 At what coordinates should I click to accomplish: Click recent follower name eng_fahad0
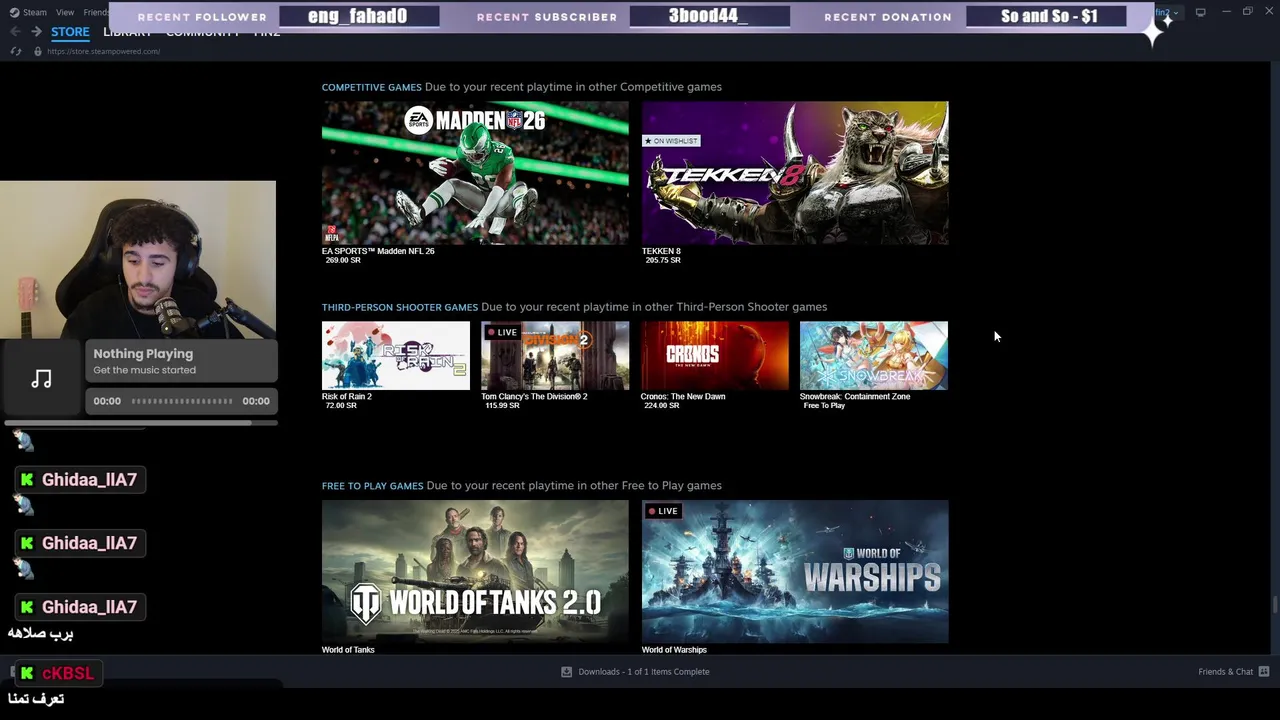pyautogui.click(x=358, y=16)
